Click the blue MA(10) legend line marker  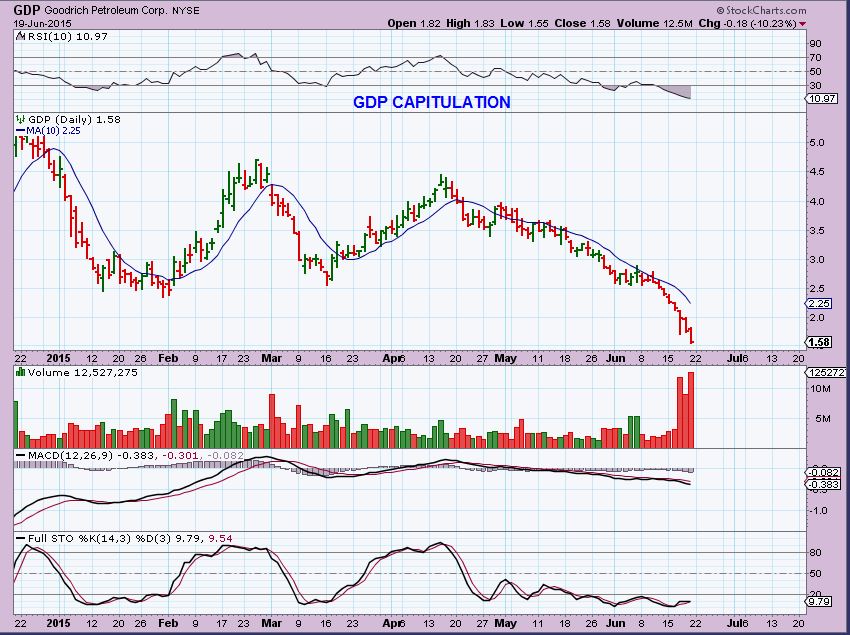(x=20, y=131)
